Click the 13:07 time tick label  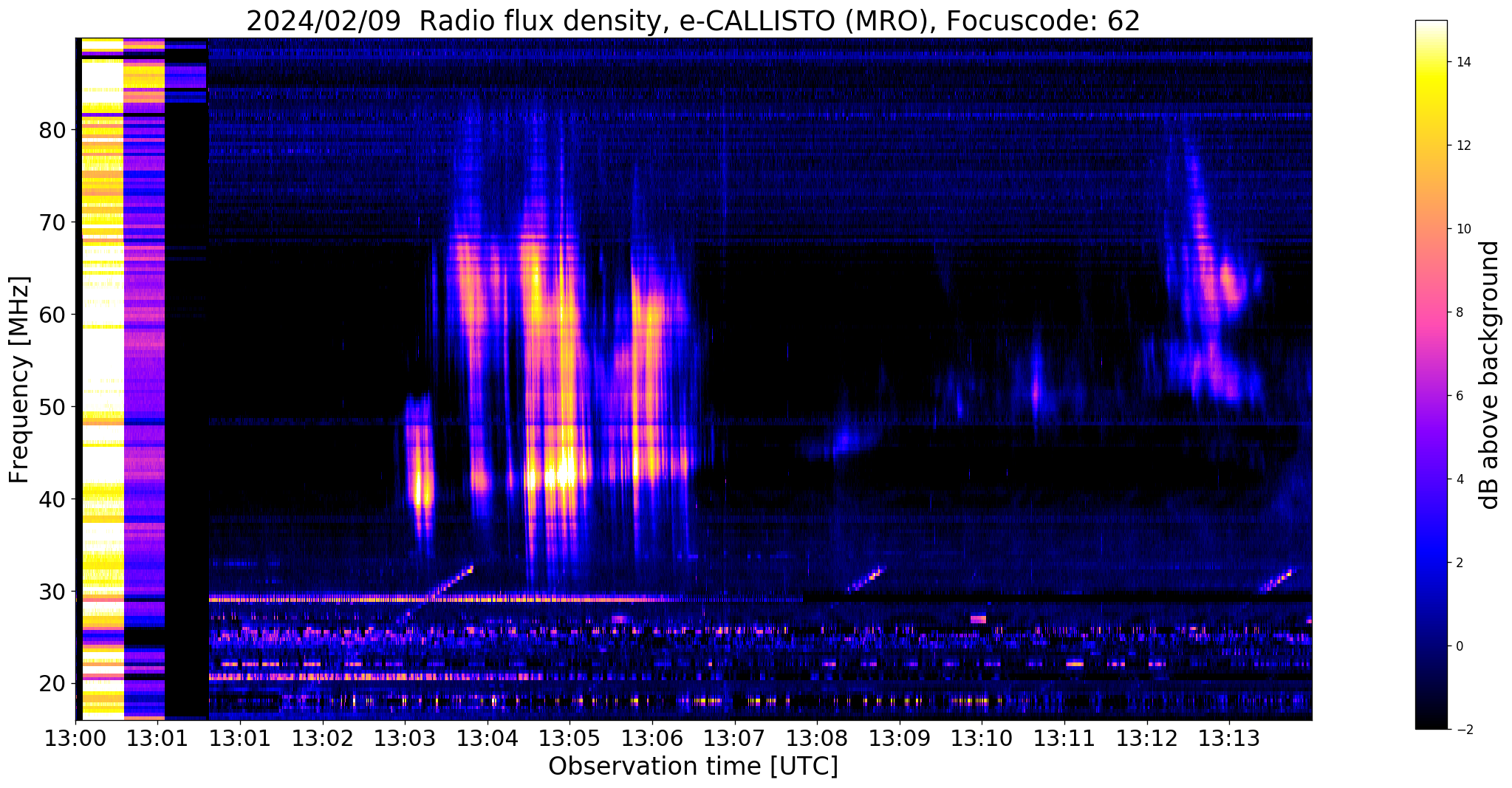734,738
